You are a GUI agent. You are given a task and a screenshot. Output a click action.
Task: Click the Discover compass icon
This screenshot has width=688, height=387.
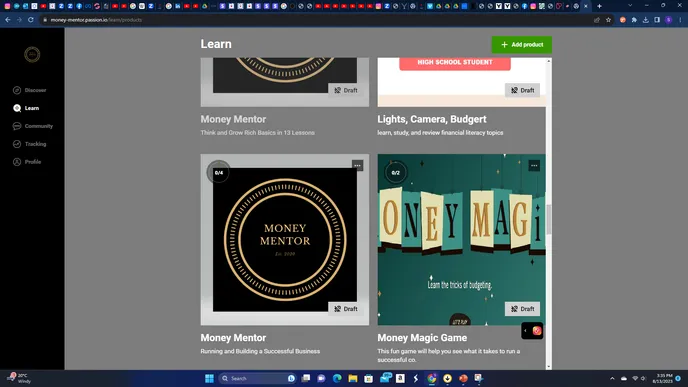coord(17,90)
